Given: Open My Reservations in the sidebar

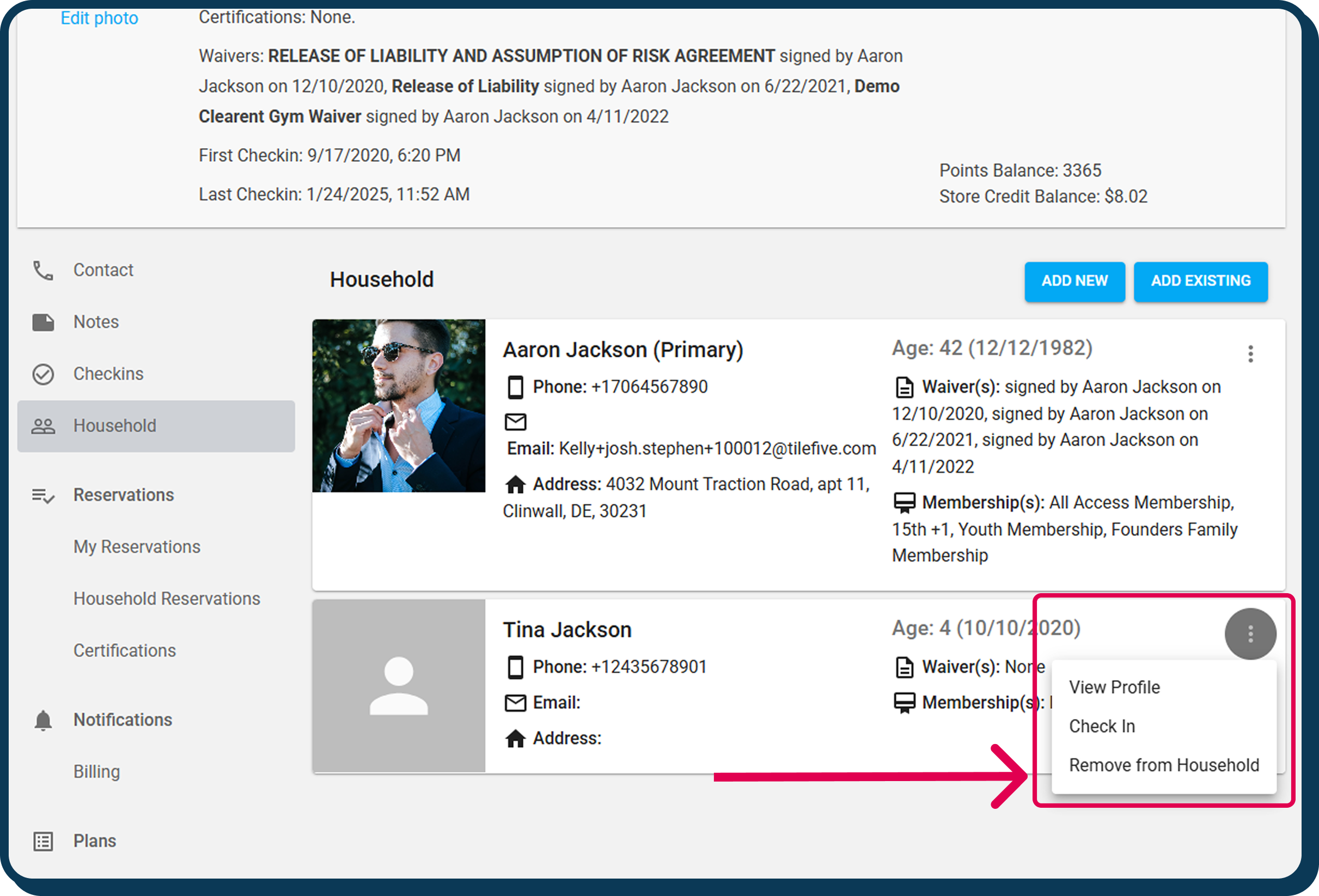Looking at the screenshot, I should tap(137, 547).
